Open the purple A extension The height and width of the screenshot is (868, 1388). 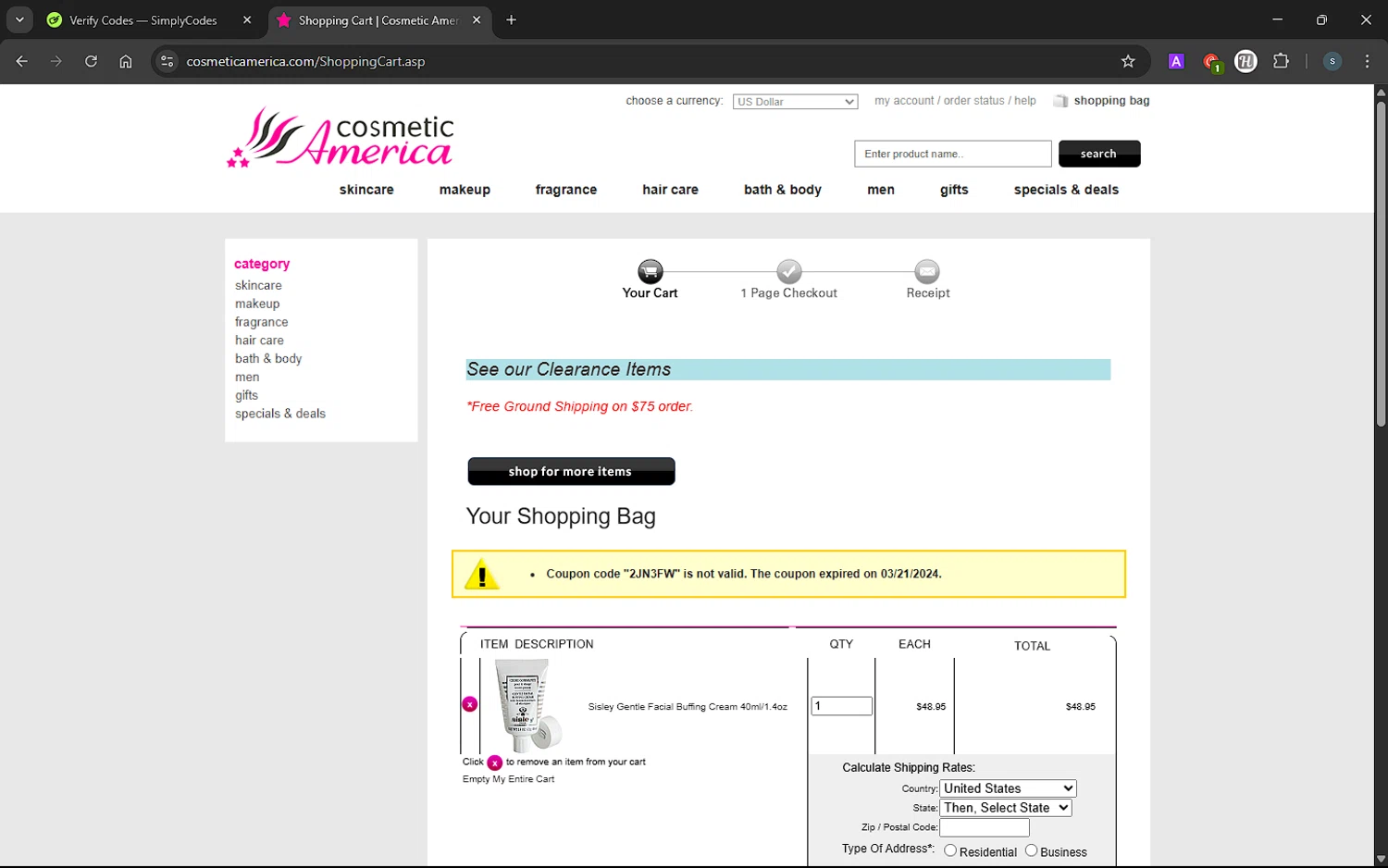pyautogui.click(x=1176, y=61)
